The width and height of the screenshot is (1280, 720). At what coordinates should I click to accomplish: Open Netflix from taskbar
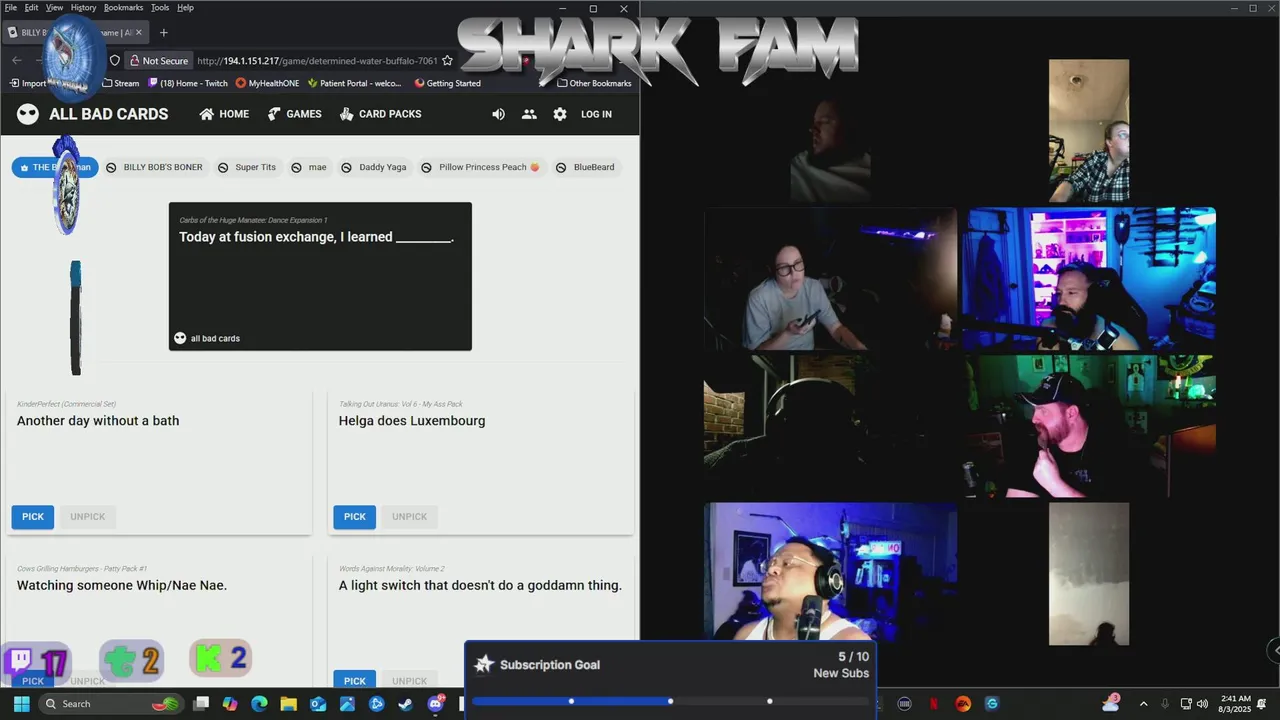click(934, 704)
